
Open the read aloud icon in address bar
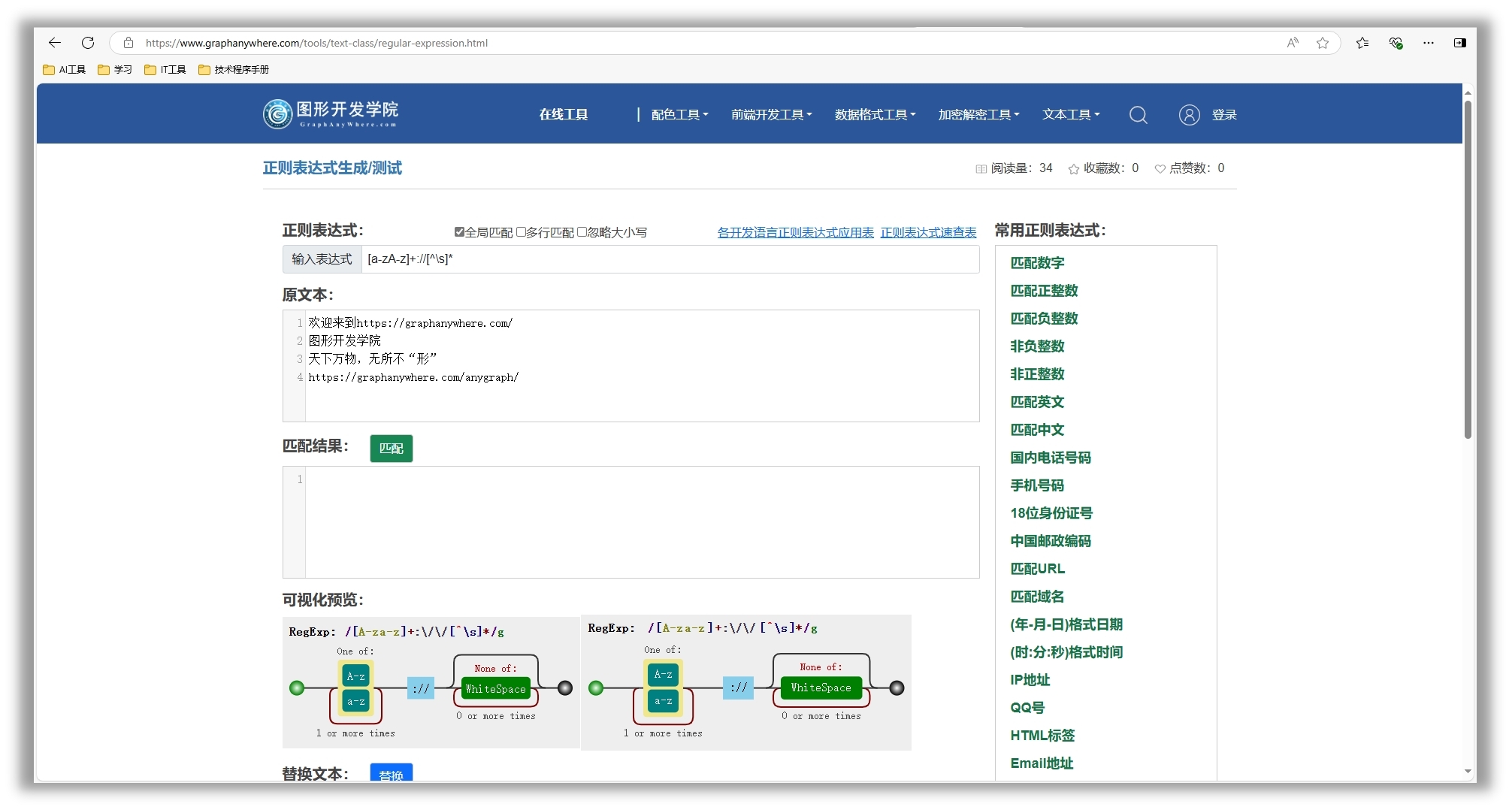pos(1293,43)
